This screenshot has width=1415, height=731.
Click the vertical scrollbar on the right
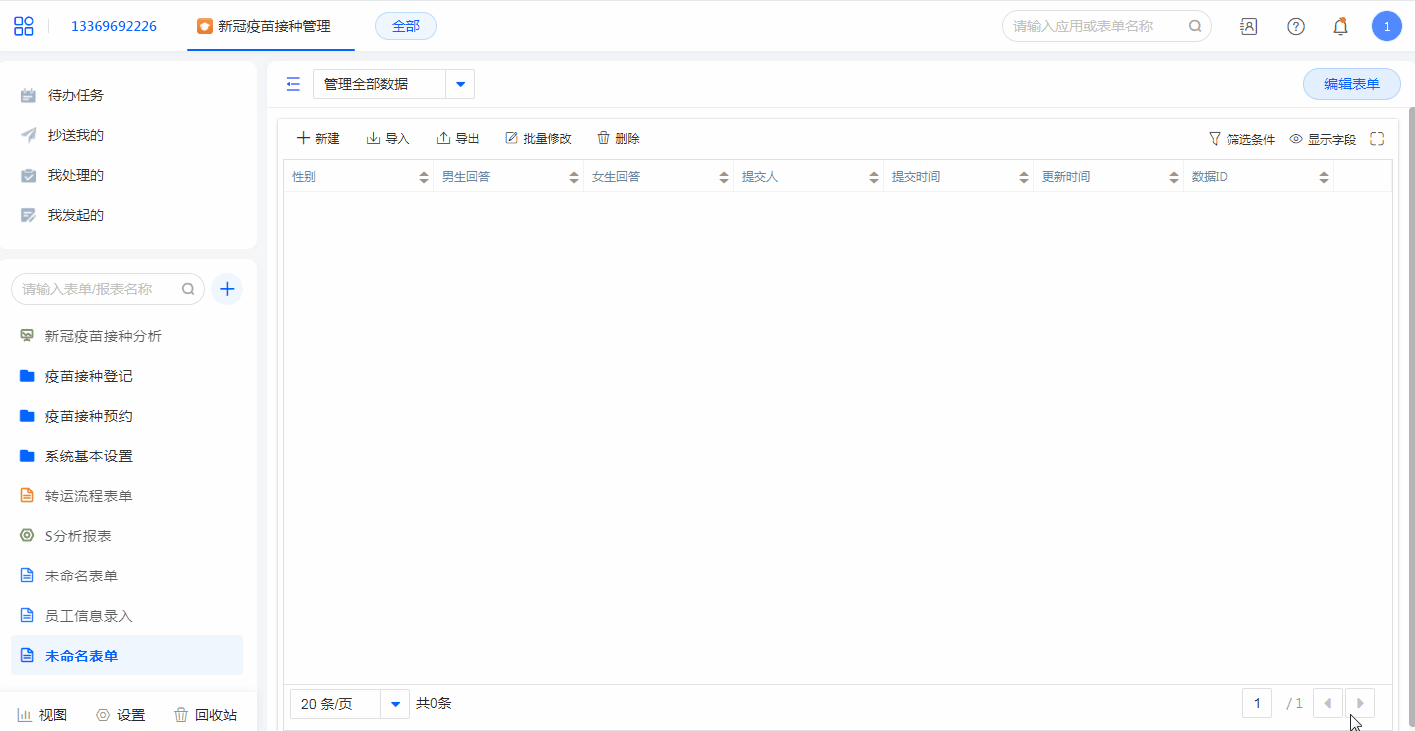pos(1410,400)
